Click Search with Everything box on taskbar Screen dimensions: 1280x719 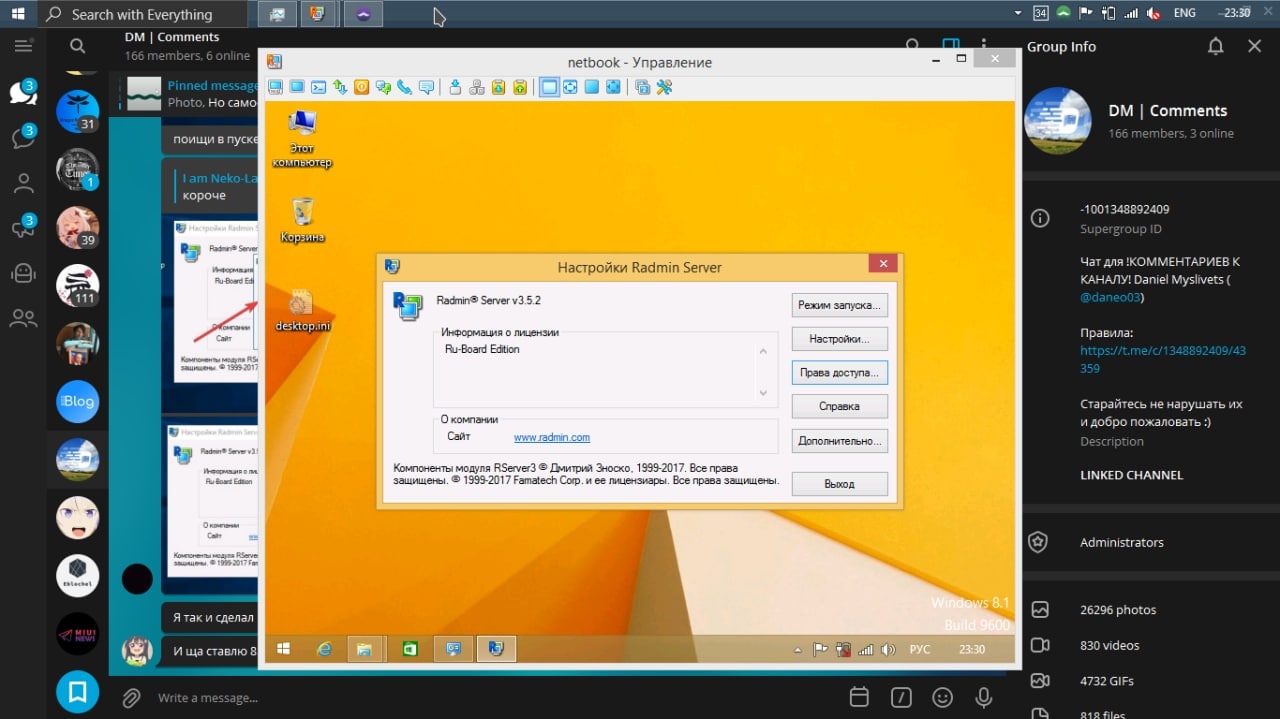(x=143, y=14)
